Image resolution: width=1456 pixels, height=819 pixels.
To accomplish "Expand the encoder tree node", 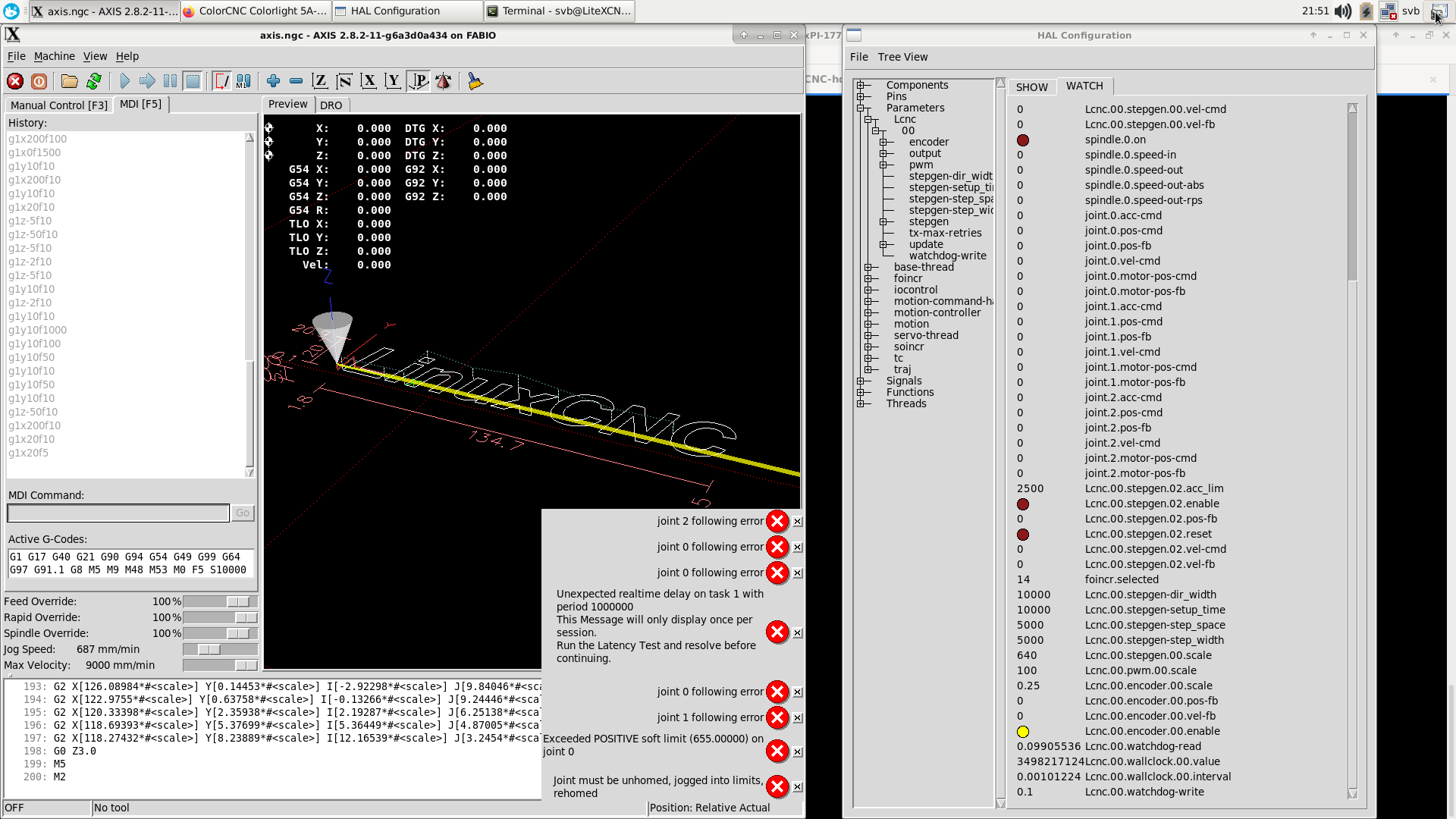I will pos(883,142).
